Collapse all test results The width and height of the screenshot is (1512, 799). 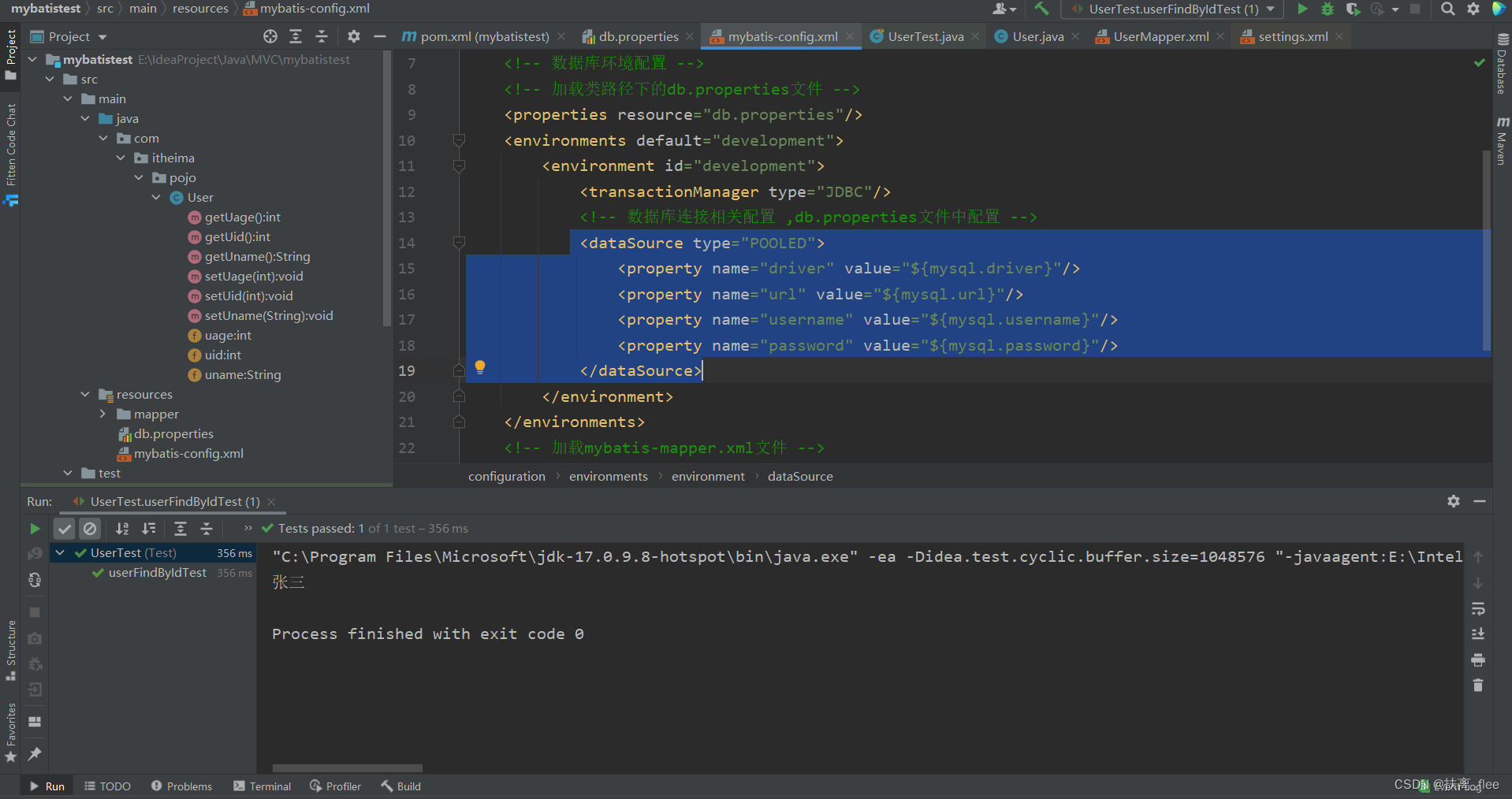click(x=207, y=529)
